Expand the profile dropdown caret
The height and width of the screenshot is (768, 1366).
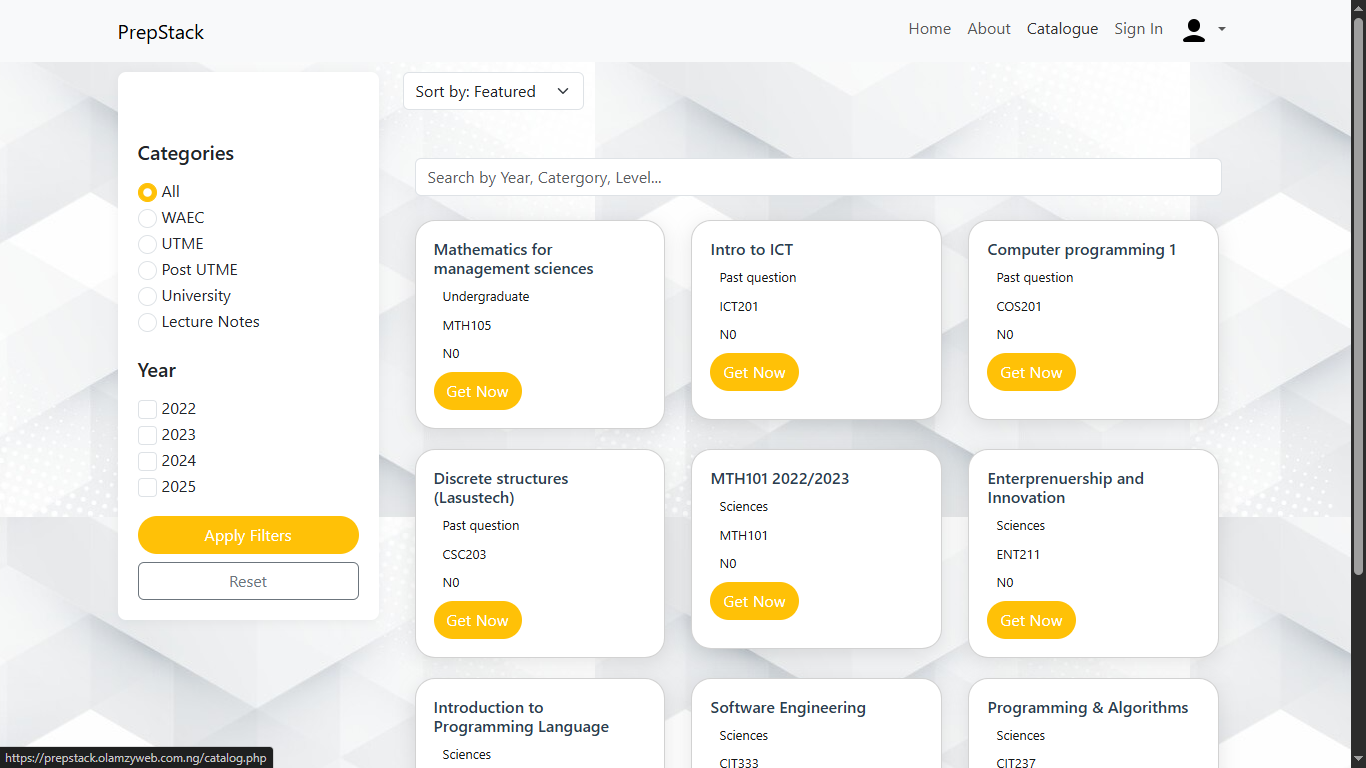1222,30
